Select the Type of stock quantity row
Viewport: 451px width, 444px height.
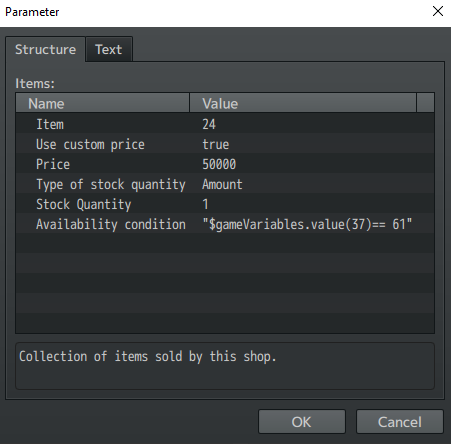pyautogui.click(x=225, y=184)
